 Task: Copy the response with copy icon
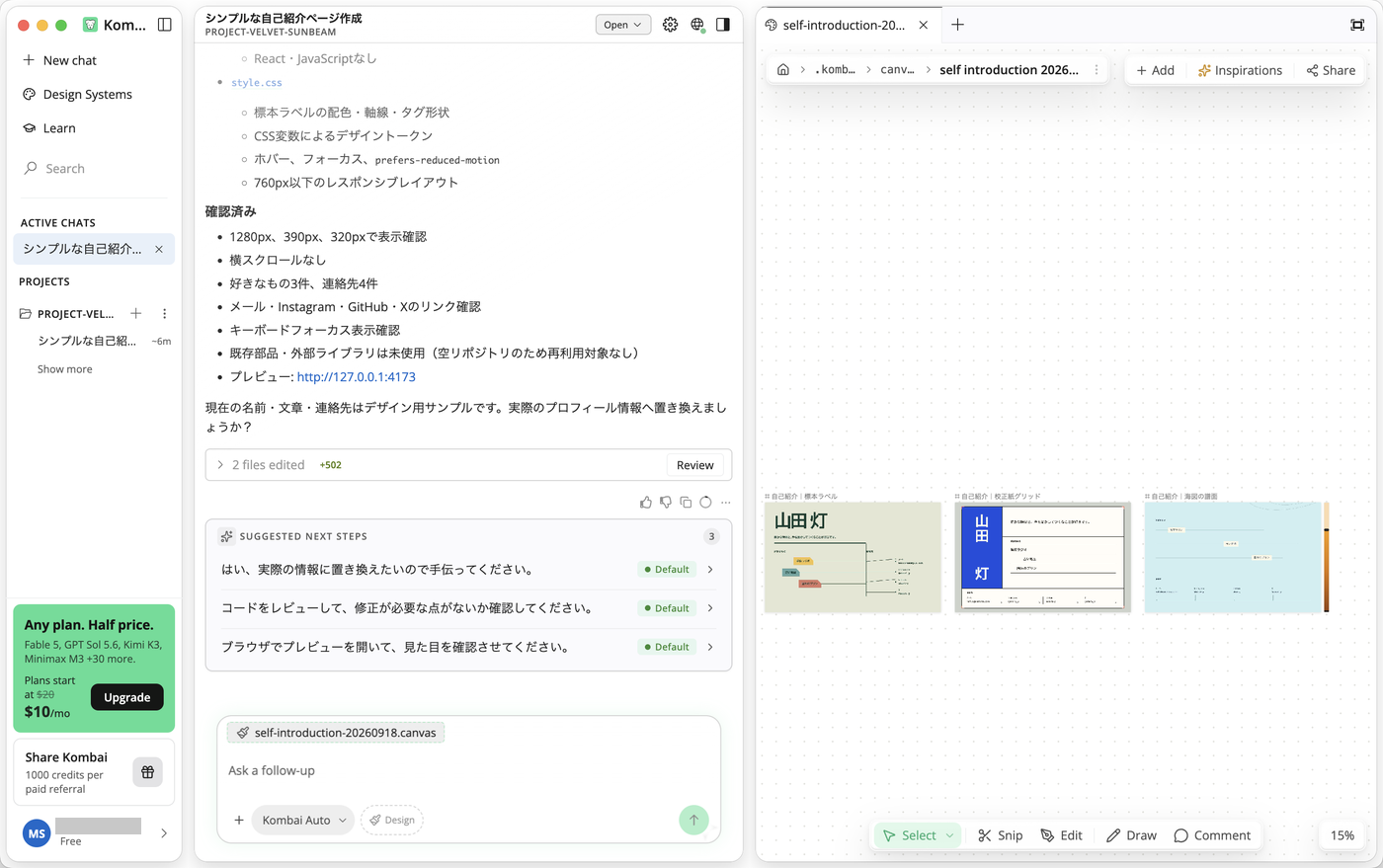[x=686, y=502]
